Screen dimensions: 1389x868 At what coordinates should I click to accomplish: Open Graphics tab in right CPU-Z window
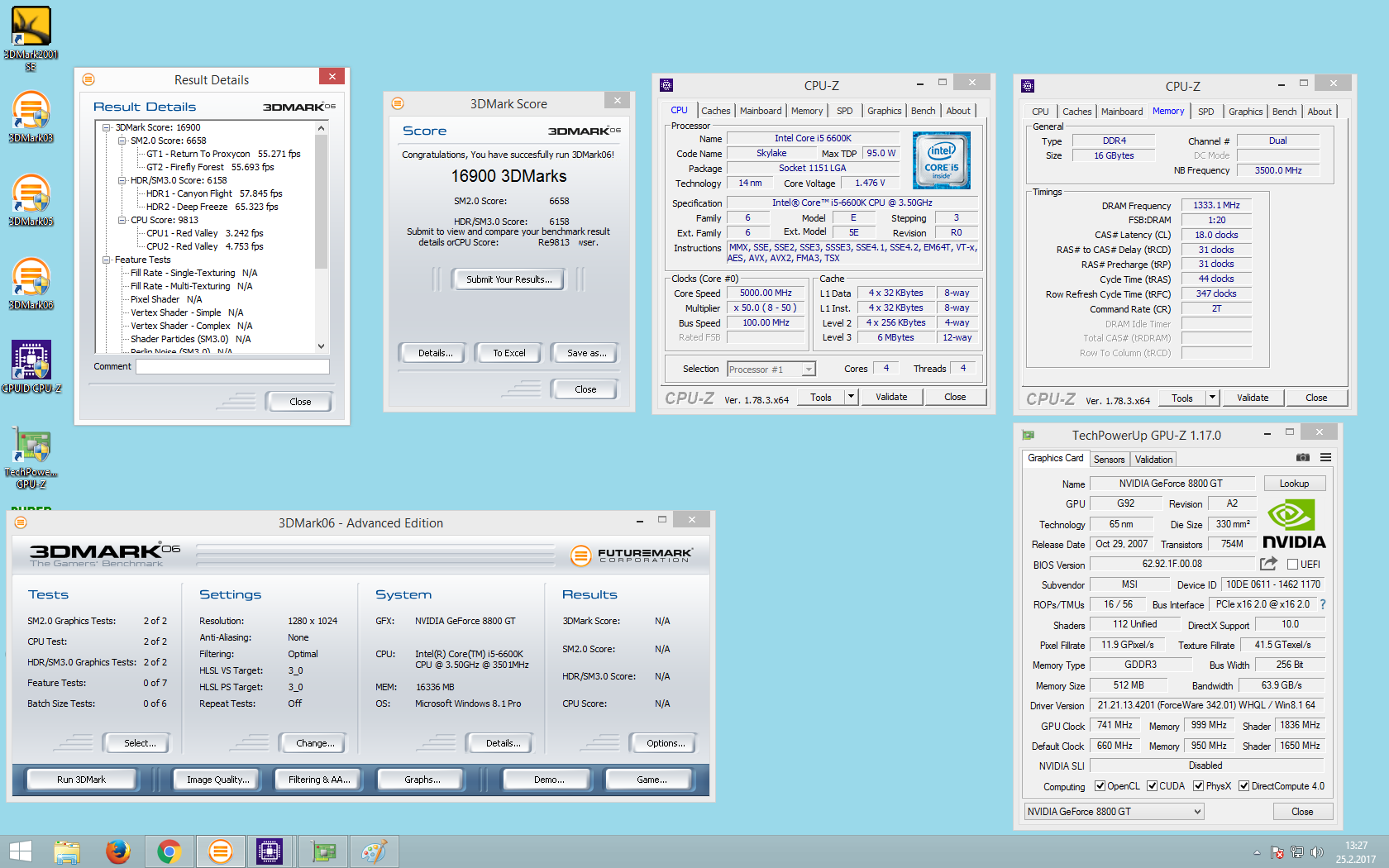(x=1245, y=112)
